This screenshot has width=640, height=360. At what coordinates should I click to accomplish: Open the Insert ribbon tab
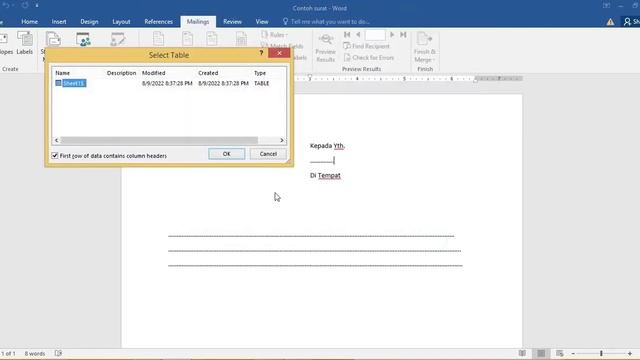[59, 22]
